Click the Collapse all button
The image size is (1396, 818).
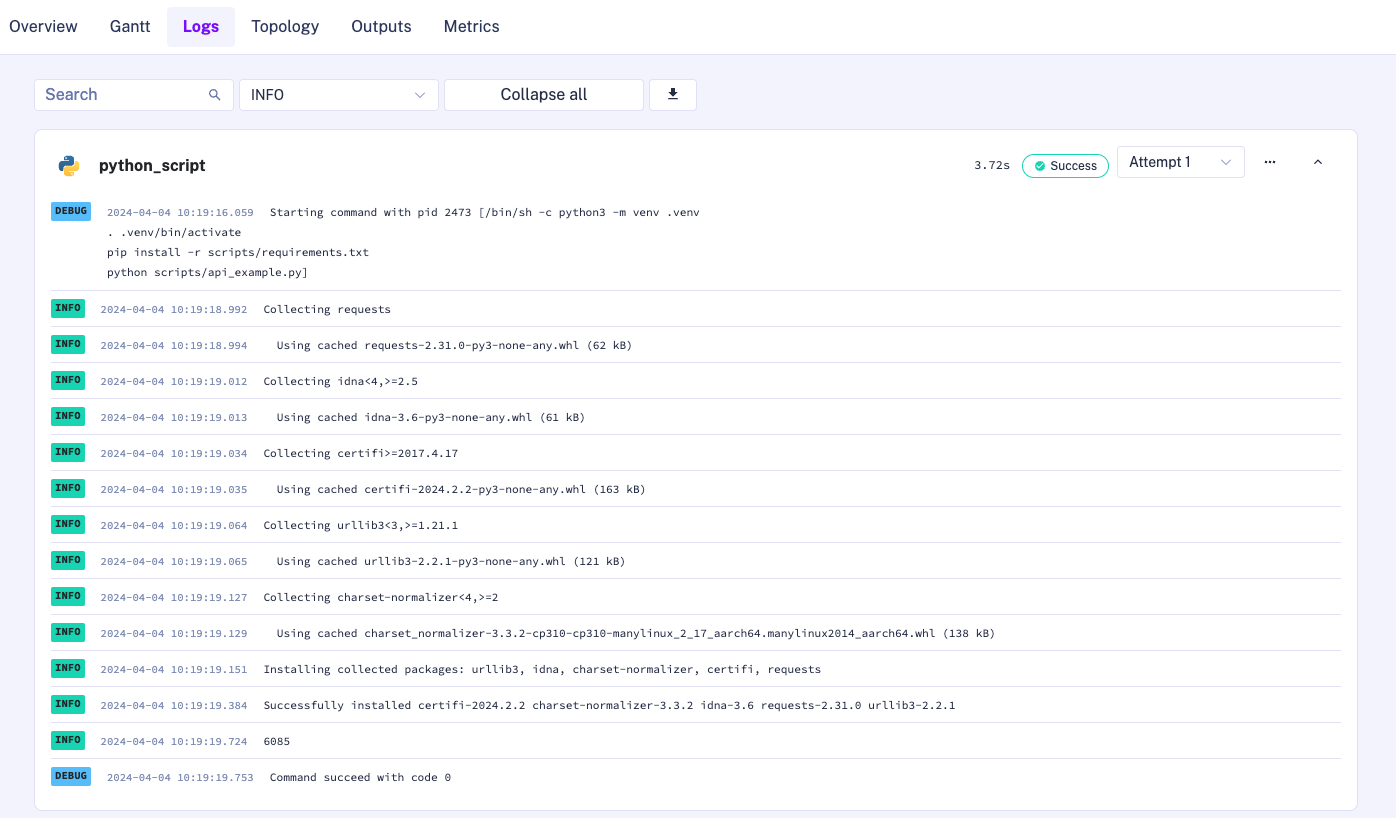click(x=543, y=94)
